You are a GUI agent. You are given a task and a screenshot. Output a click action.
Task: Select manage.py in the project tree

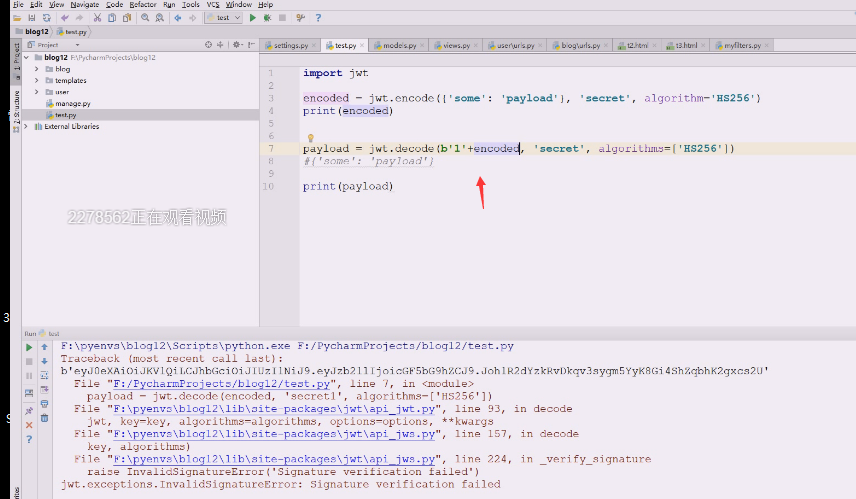[x=73, y=103]
